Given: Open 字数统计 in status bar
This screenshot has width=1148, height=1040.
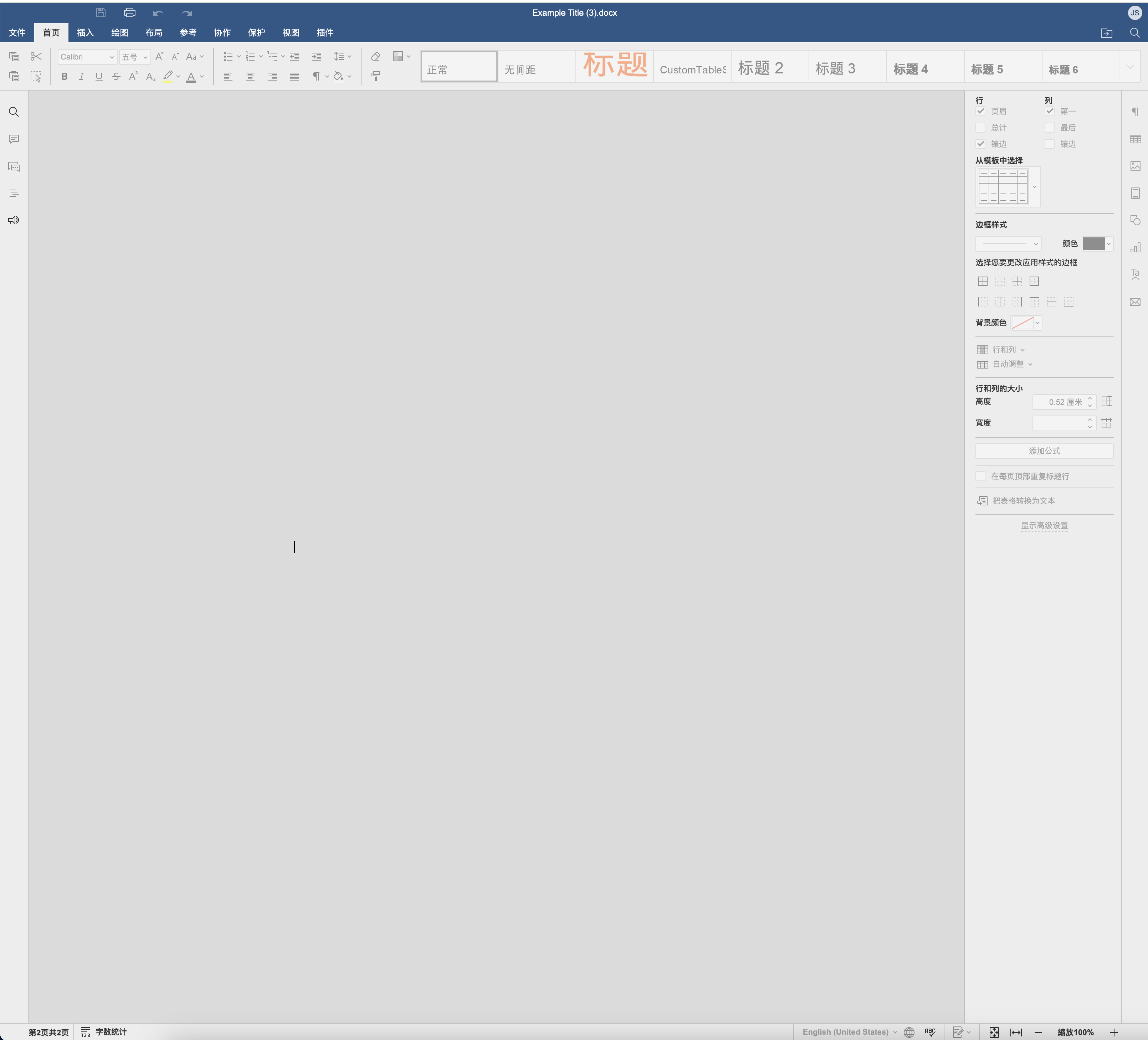Looking at the screenshot, I should coord(104,1032).
